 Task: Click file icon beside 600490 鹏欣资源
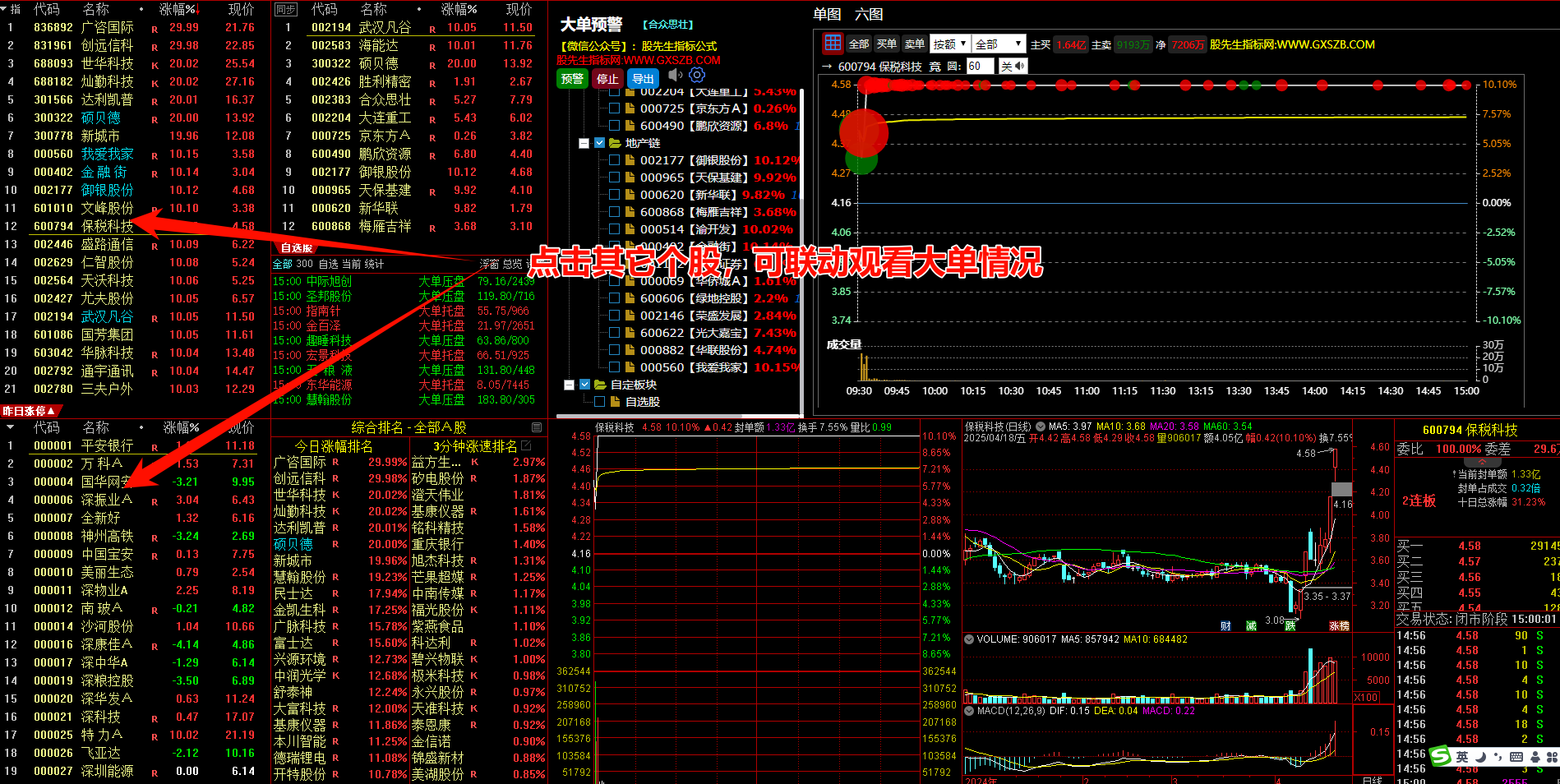[x=630, y=126]
